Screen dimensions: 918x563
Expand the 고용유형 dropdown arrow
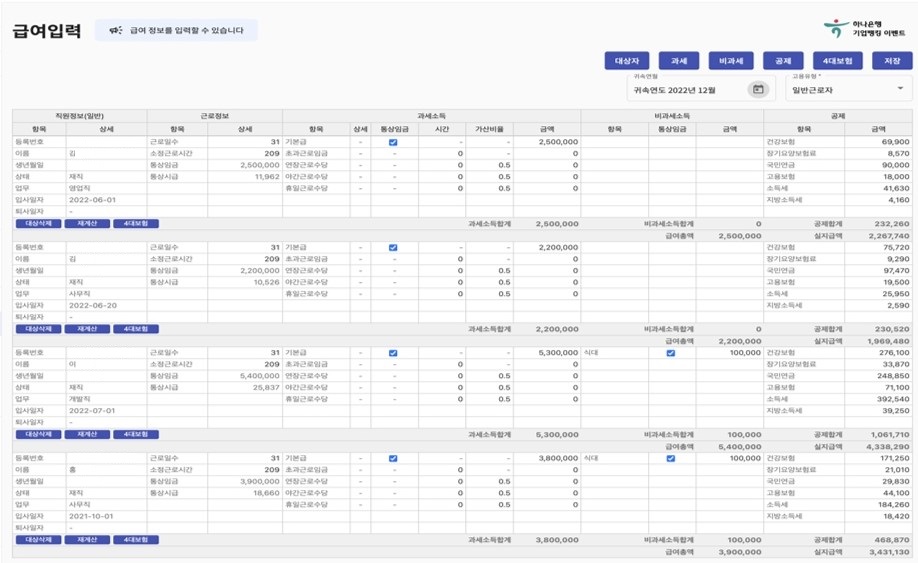point(900,89)
